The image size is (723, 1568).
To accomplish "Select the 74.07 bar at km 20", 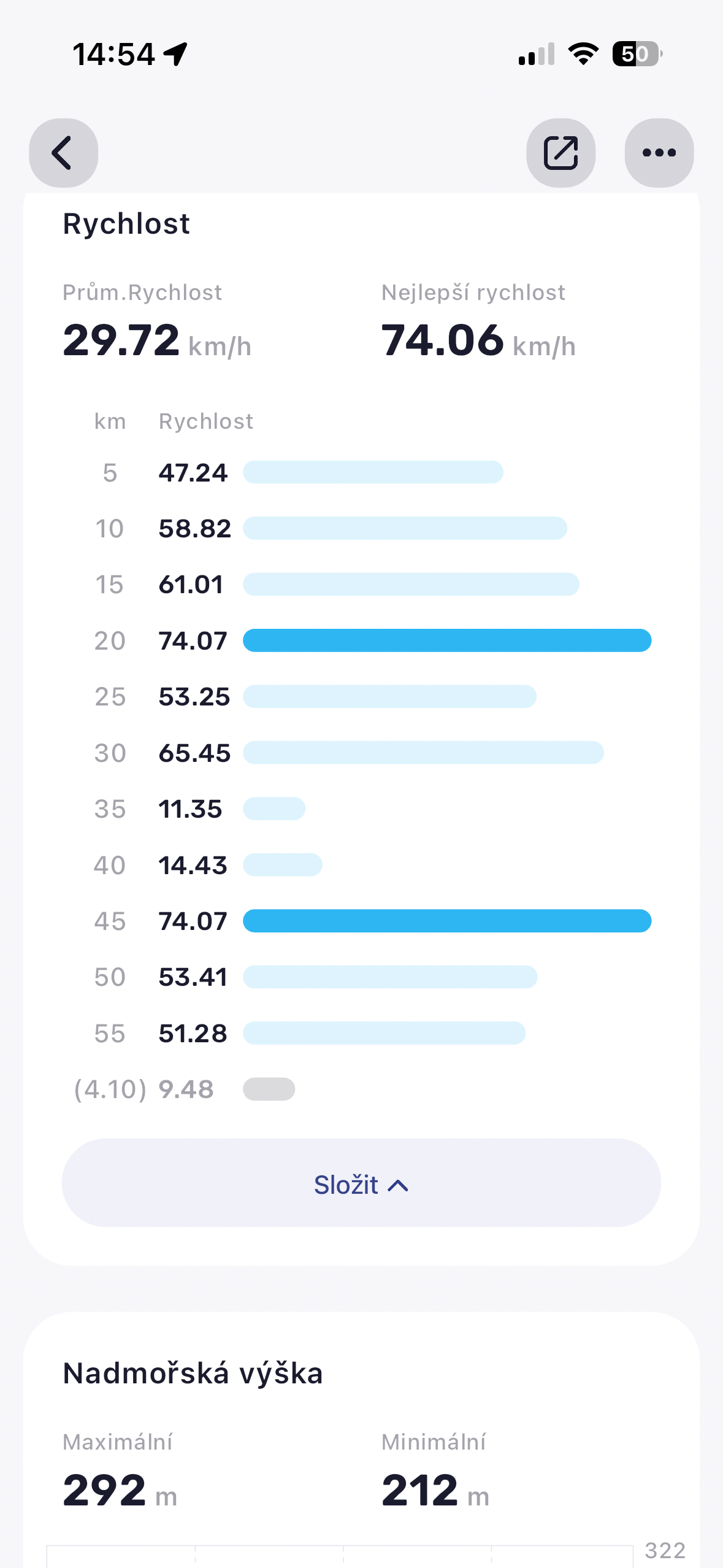I will [446, 640].
